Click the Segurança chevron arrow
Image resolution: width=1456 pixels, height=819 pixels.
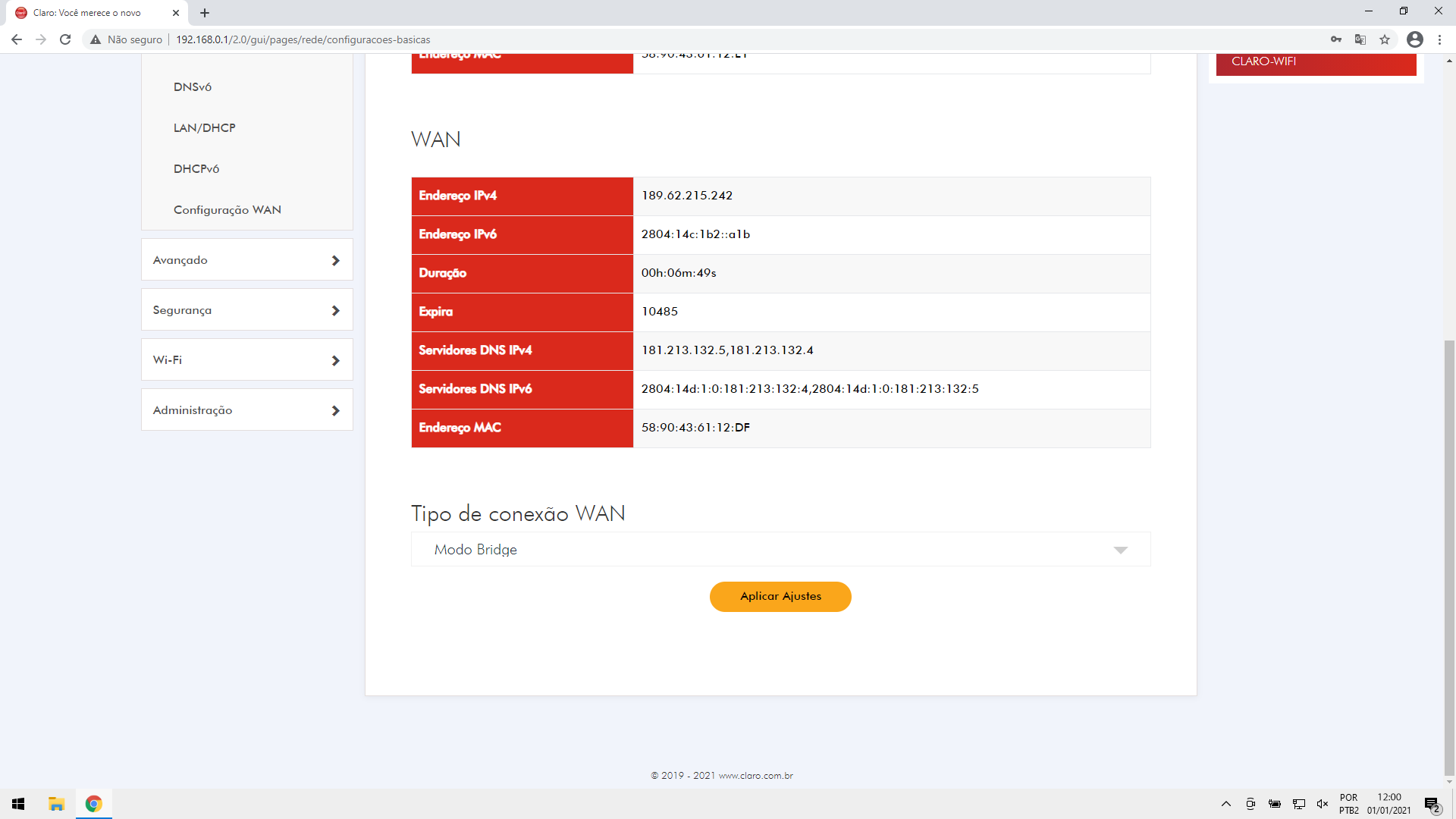(x=335, y=310)
